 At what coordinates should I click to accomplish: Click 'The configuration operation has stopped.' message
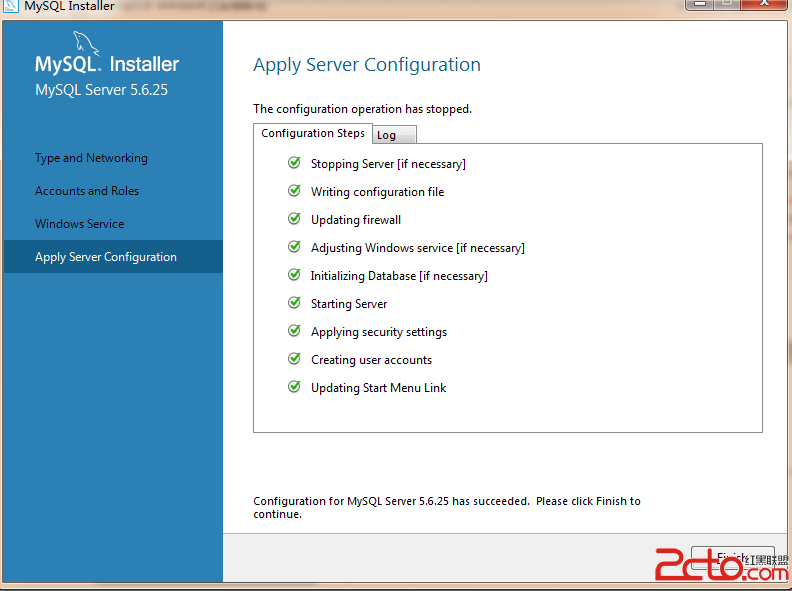tap(362, 109)
